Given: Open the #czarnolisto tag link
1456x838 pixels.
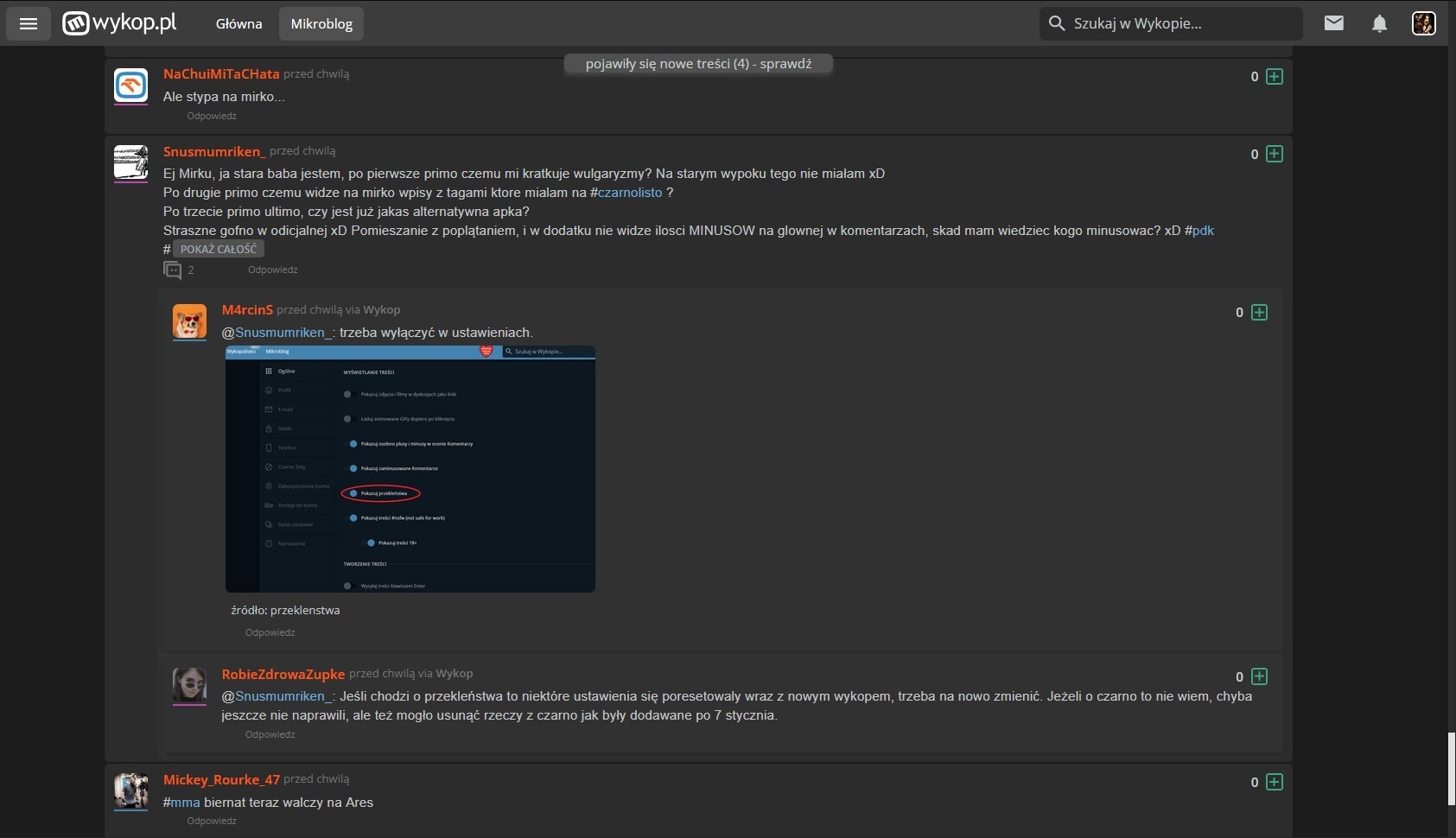Looking at the screenshot, I should [629, 193].
